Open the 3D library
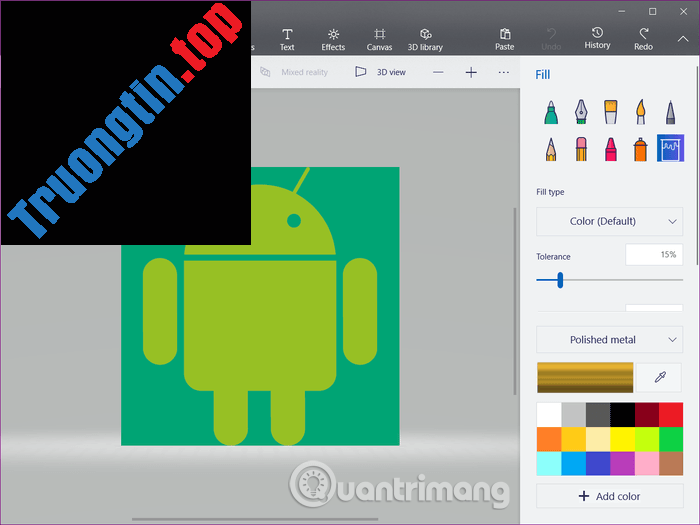 [x=425, y=39]
